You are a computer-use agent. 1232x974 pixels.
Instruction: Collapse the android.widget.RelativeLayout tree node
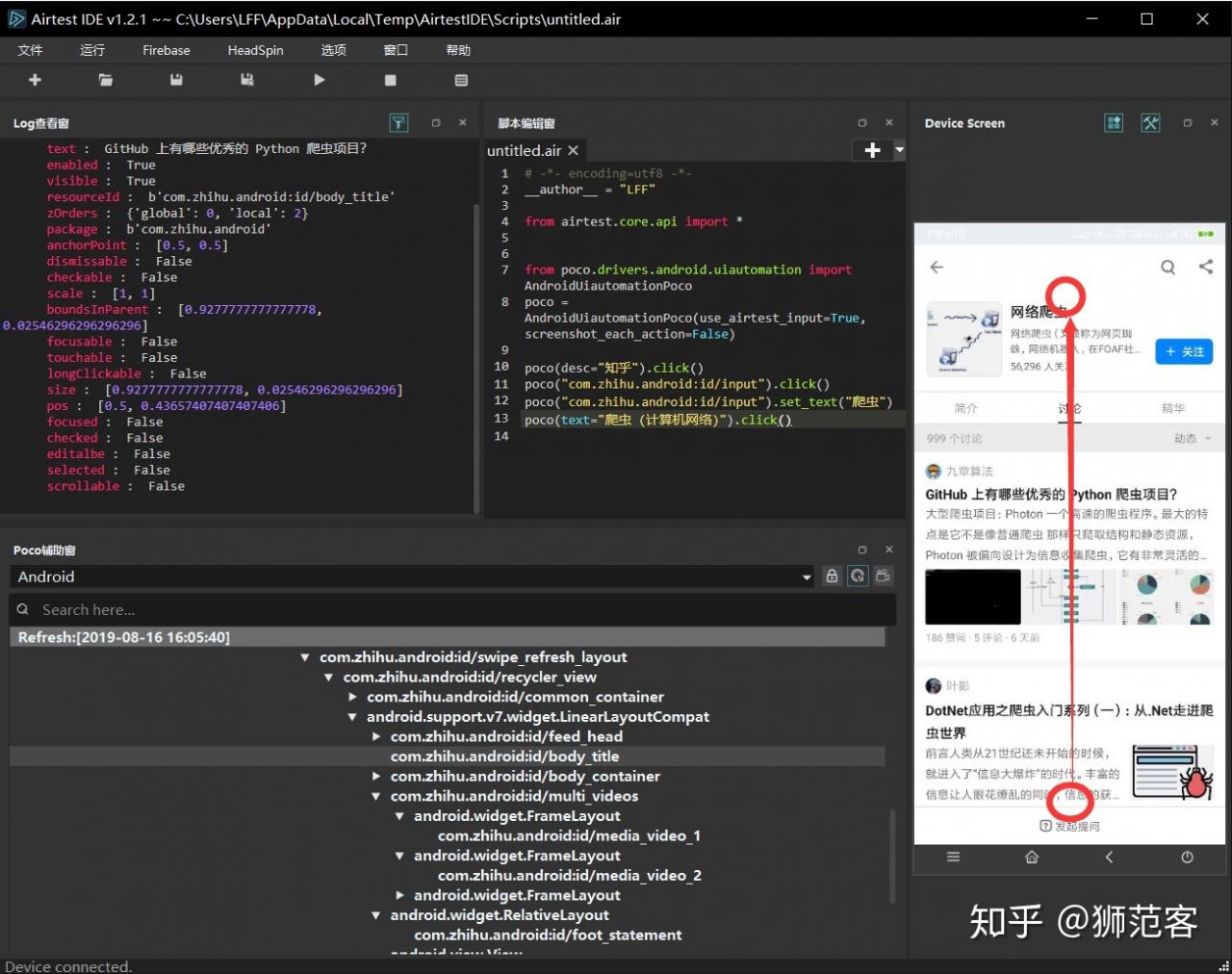(376, 915)
